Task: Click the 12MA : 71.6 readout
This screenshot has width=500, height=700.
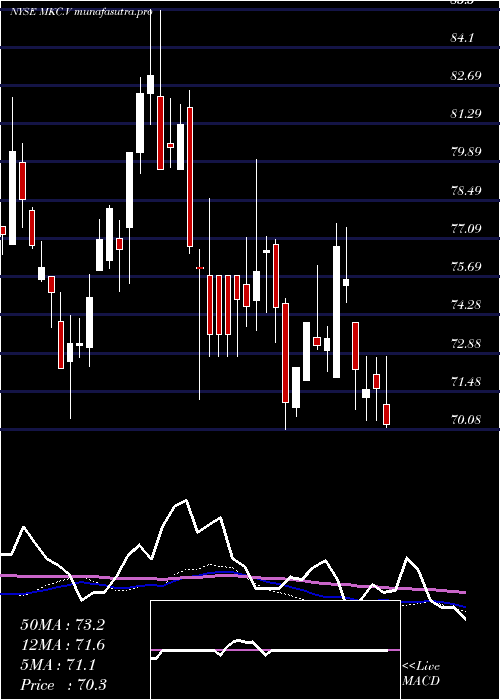Action: pyautogui.click(x=62, y=645)
